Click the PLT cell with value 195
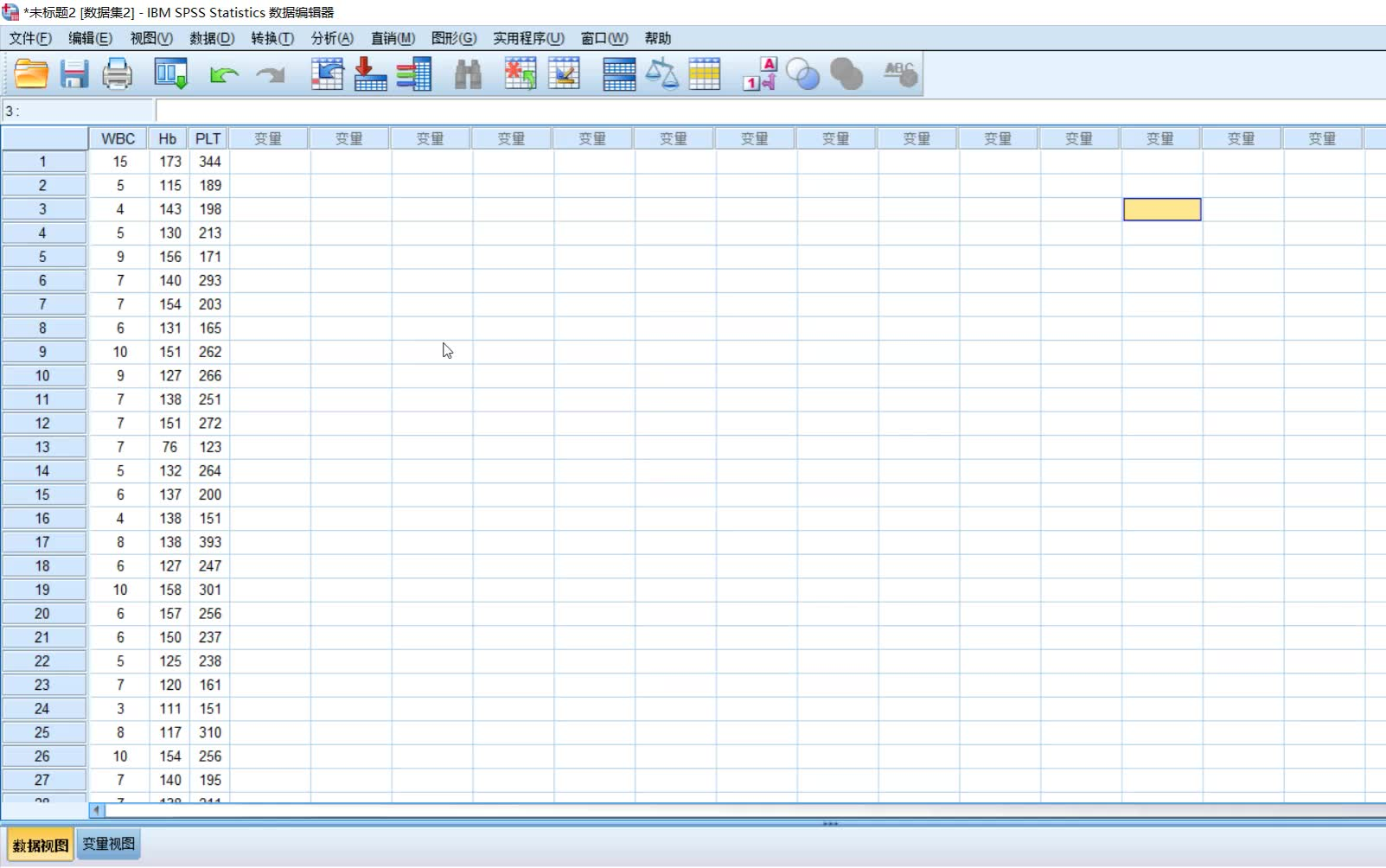 click(208, 780)
